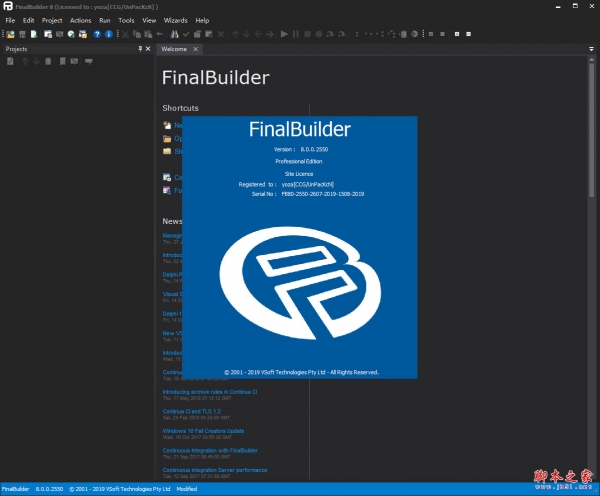Viewport: 600px width, 496px height.
Task: Click the new project shortcut icon under Shortcuts
Action: pos(167,125)
